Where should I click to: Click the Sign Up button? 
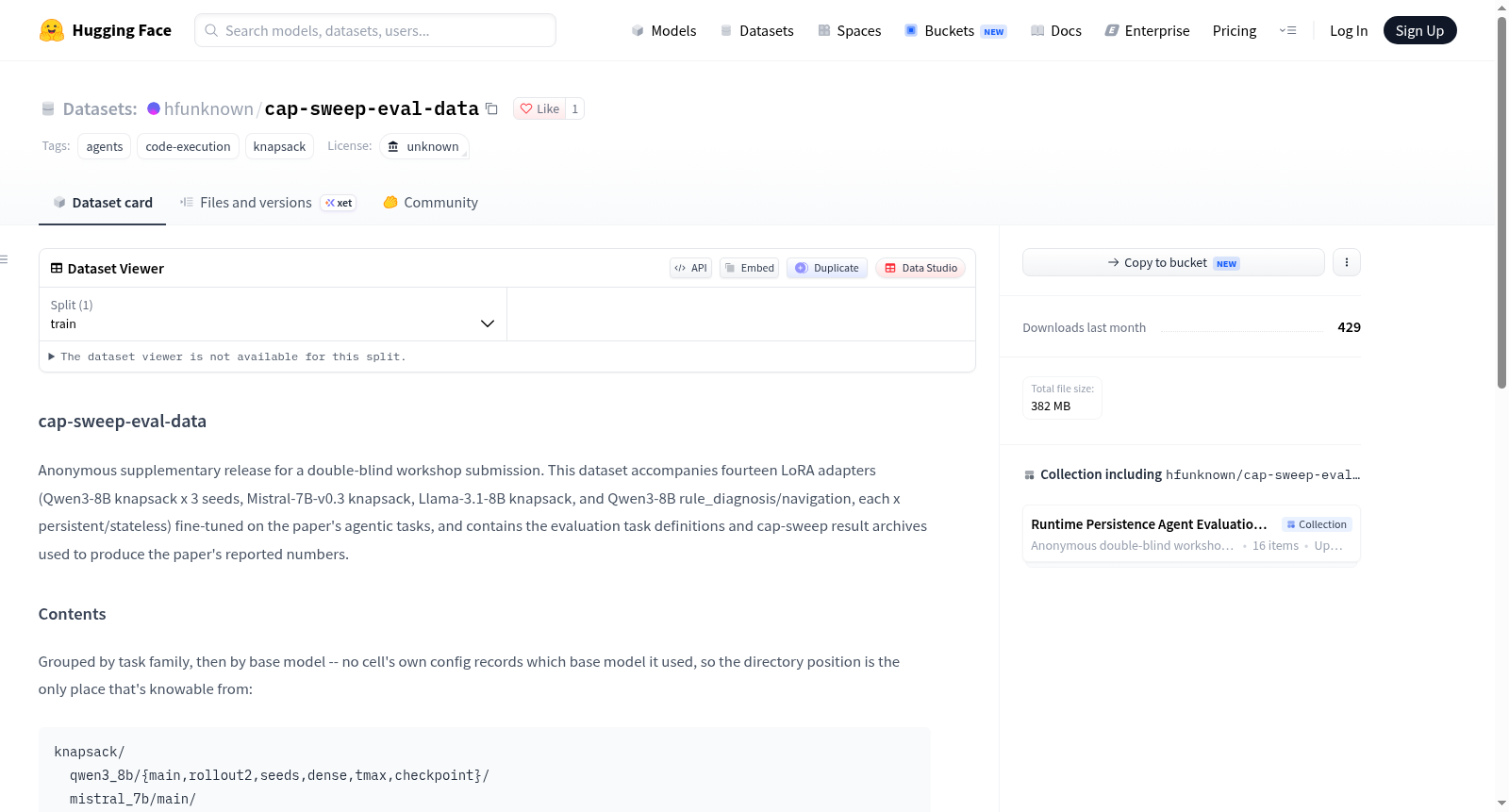tap(1419, 30)
